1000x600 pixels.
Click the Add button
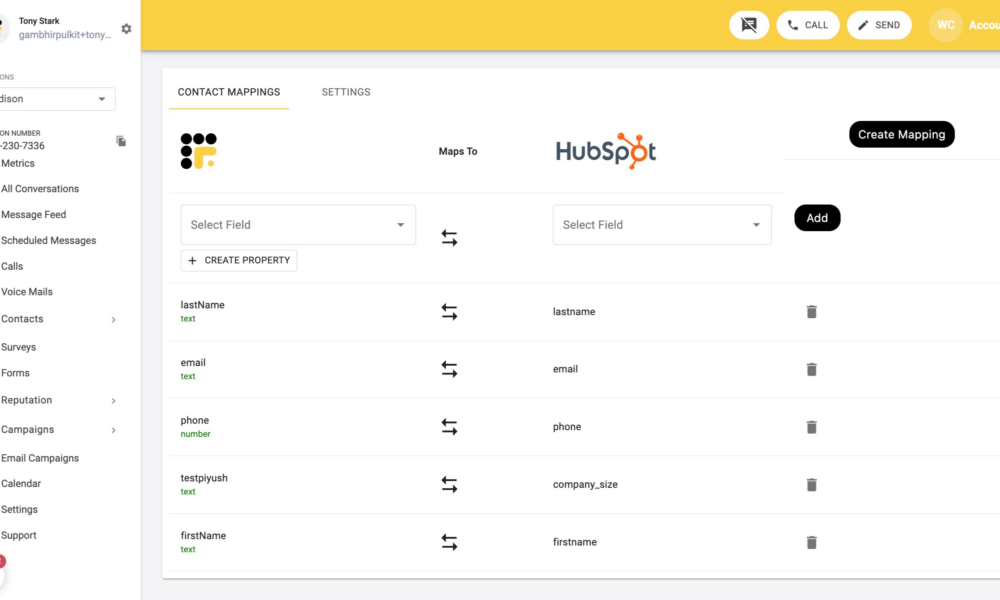(817, 218)
